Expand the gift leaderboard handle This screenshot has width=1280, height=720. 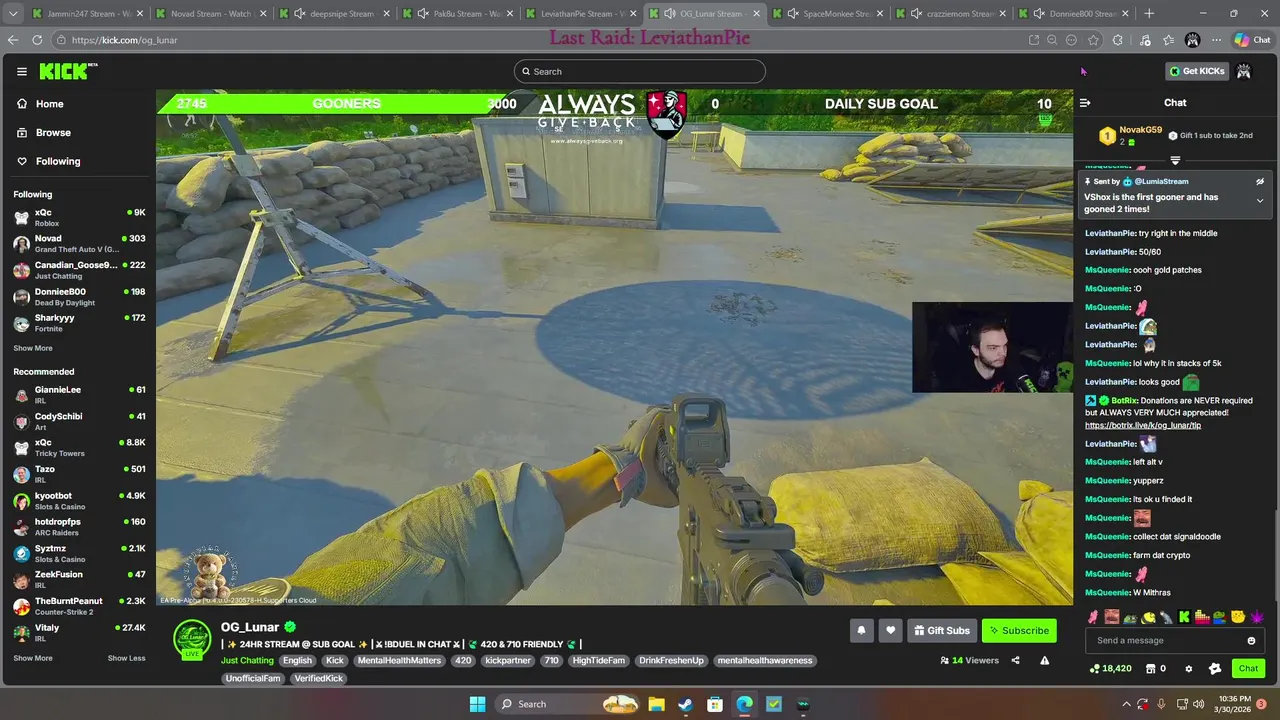(1175, 160)
